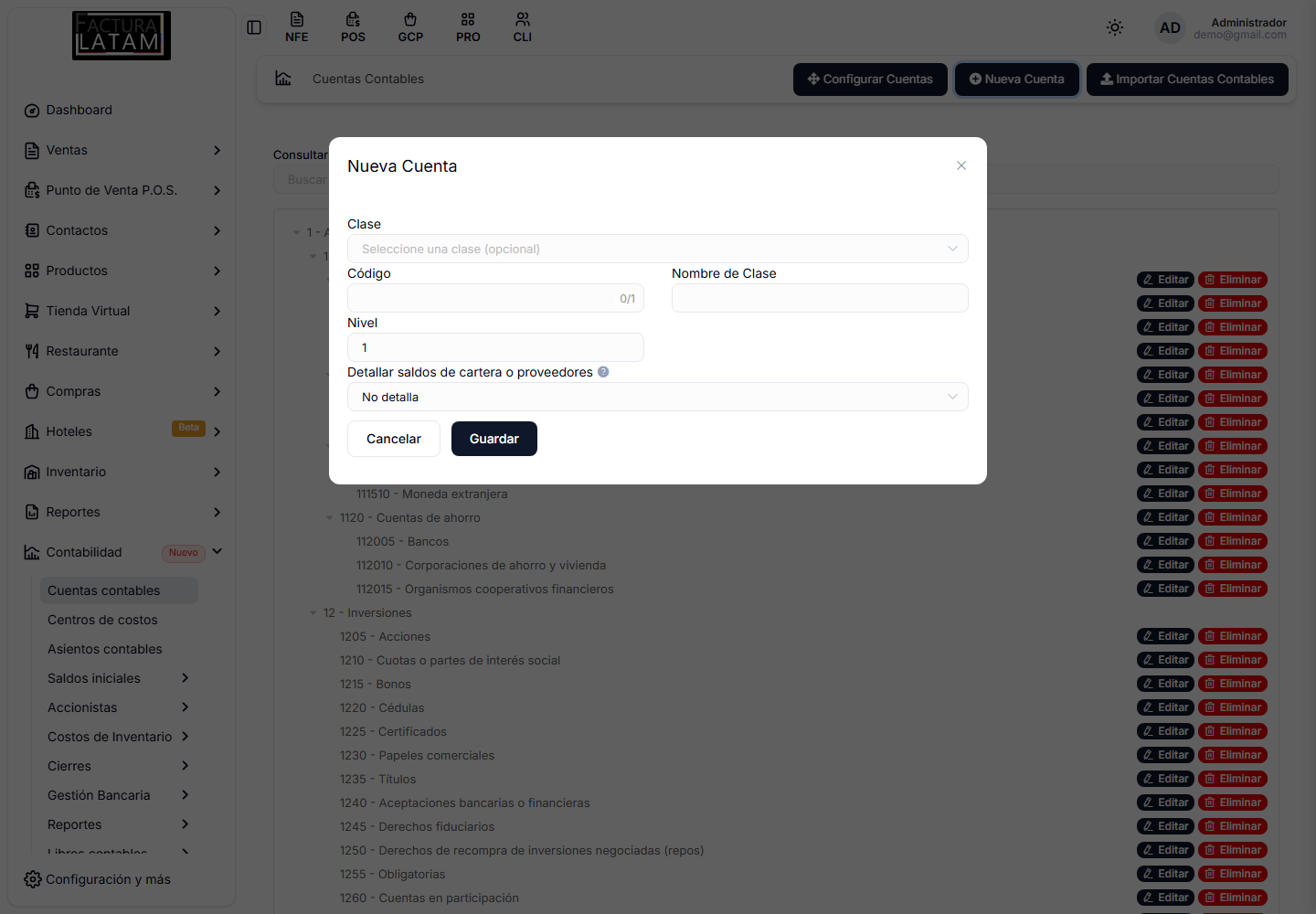Click the Cancelar button
1316x914 pixels.
pyautogui.click(x=394, y=439)
